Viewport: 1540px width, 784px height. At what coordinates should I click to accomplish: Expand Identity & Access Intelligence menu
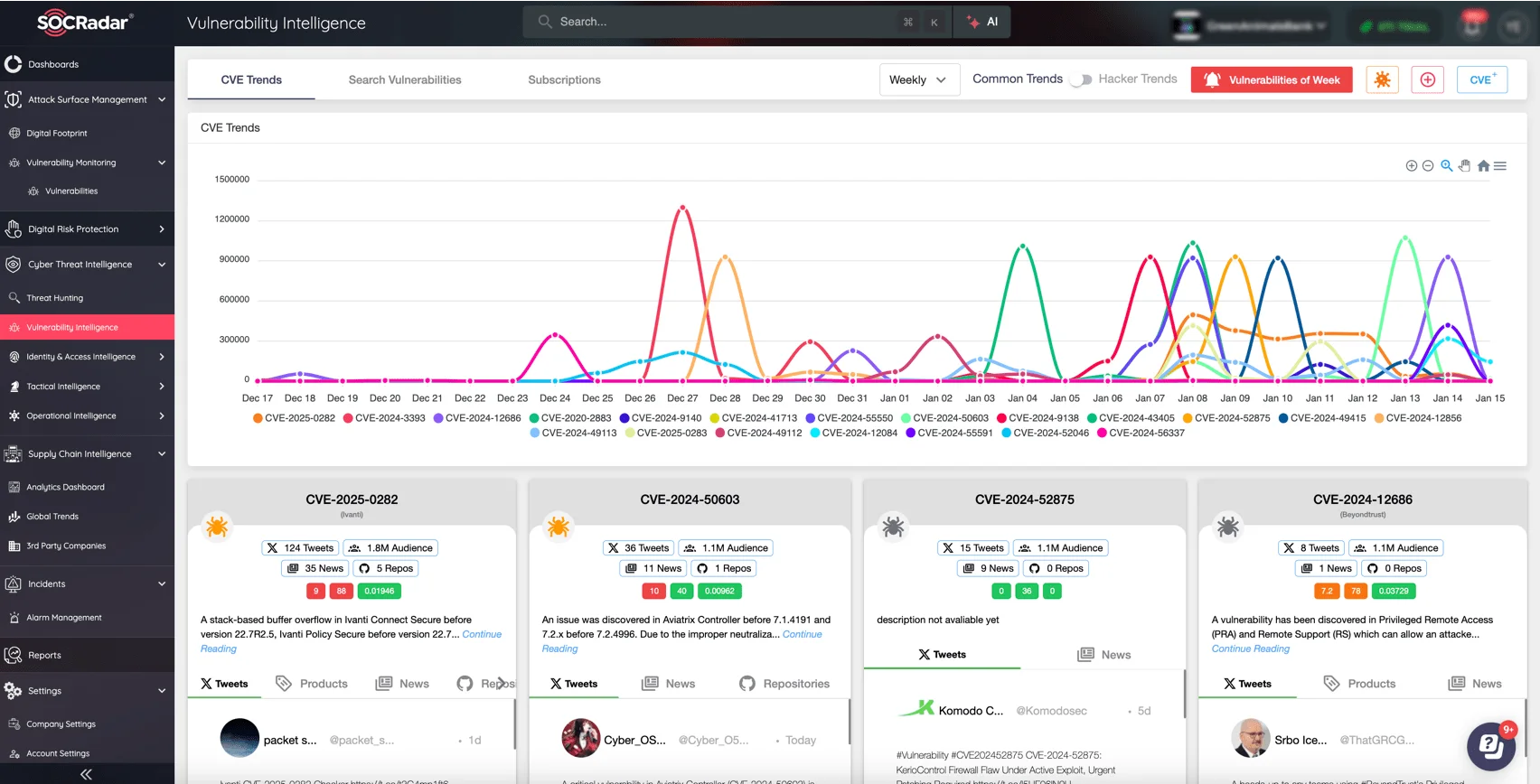click(x=87, y=357)
